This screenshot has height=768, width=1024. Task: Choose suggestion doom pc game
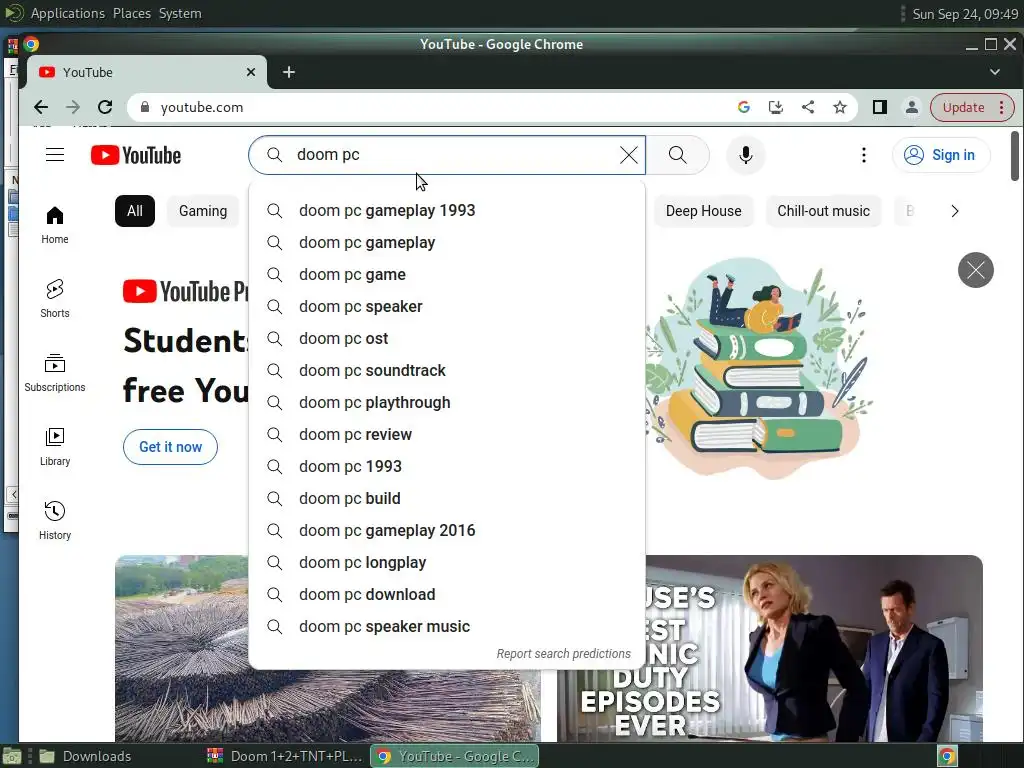[x=447, y=274]
